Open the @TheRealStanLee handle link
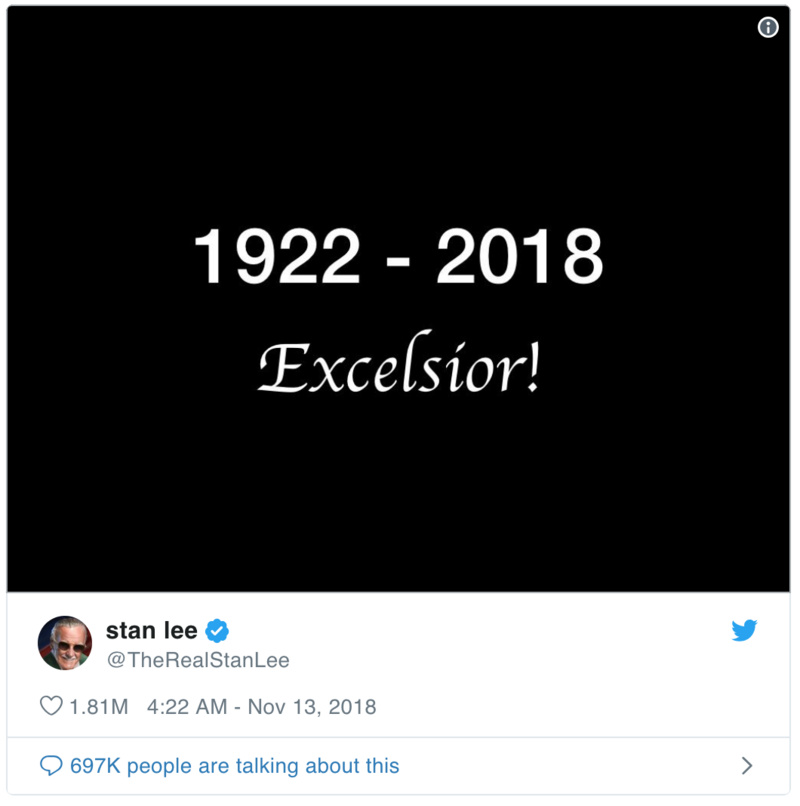800x806 pixels. point(197,660)
